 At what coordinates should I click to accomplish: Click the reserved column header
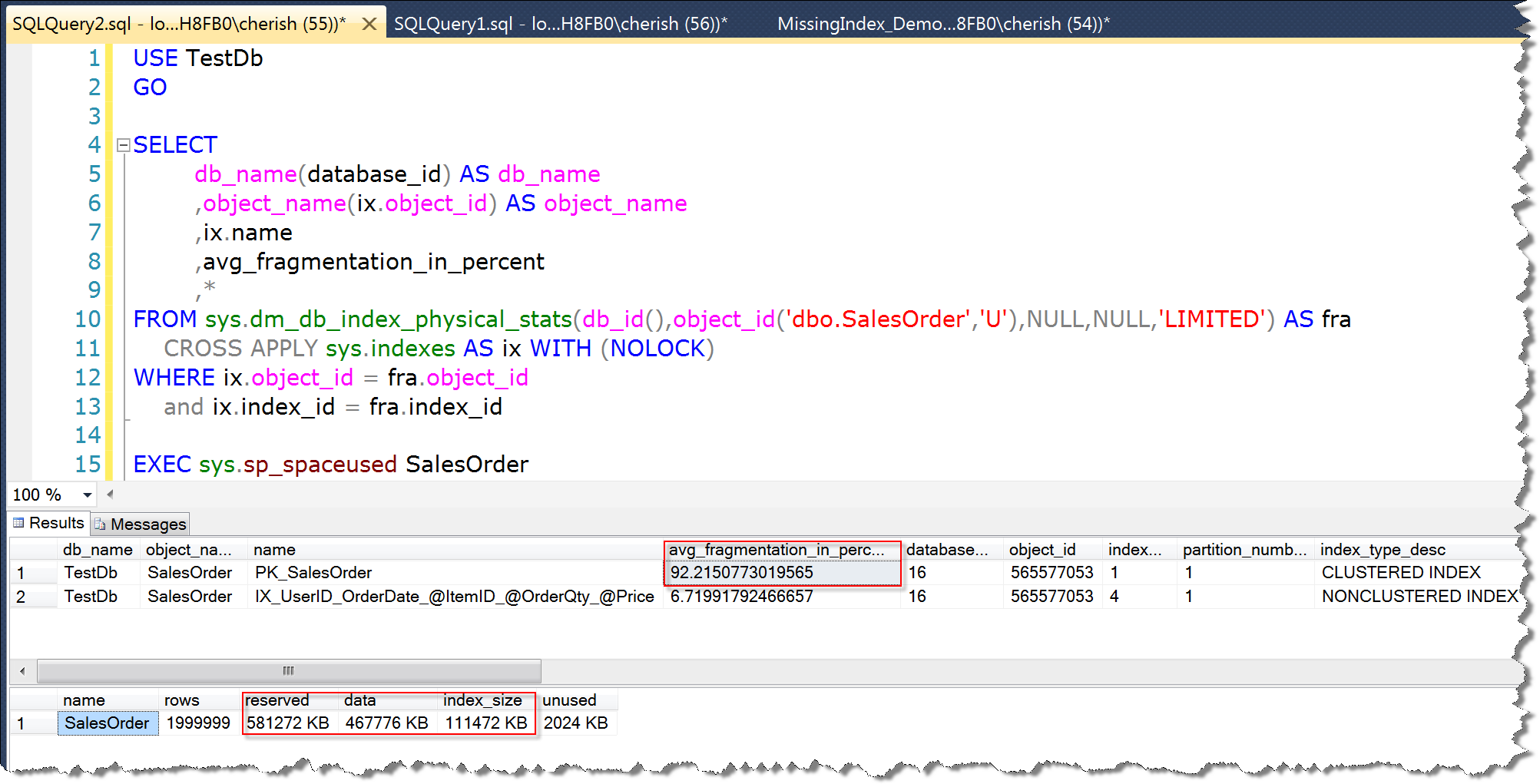tap(289, 700)
